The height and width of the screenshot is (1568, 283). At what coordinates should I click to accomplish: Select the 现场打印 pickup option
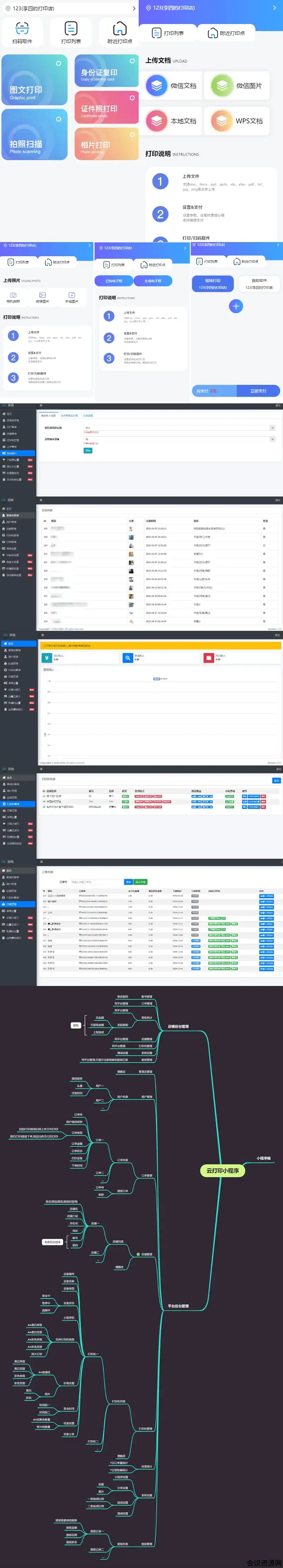(213, 284)
